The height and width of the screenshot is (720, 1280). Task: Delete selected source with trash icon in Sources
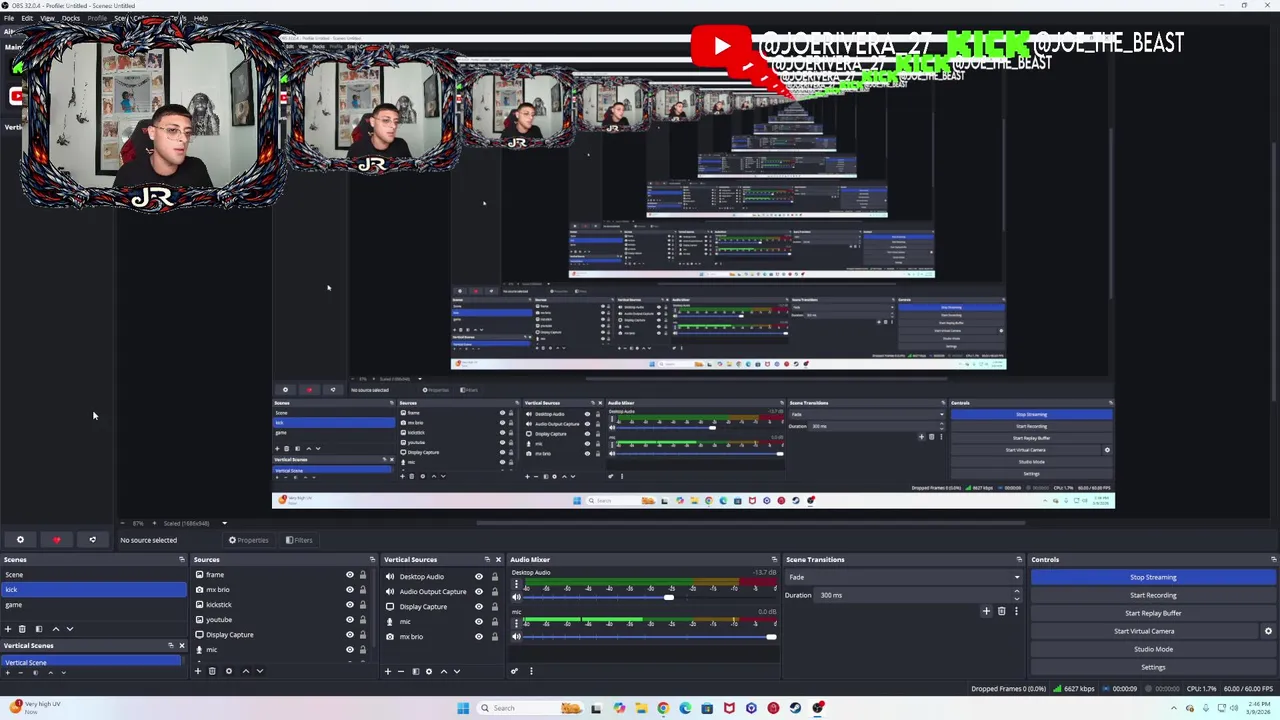click(x=212, y=671)
